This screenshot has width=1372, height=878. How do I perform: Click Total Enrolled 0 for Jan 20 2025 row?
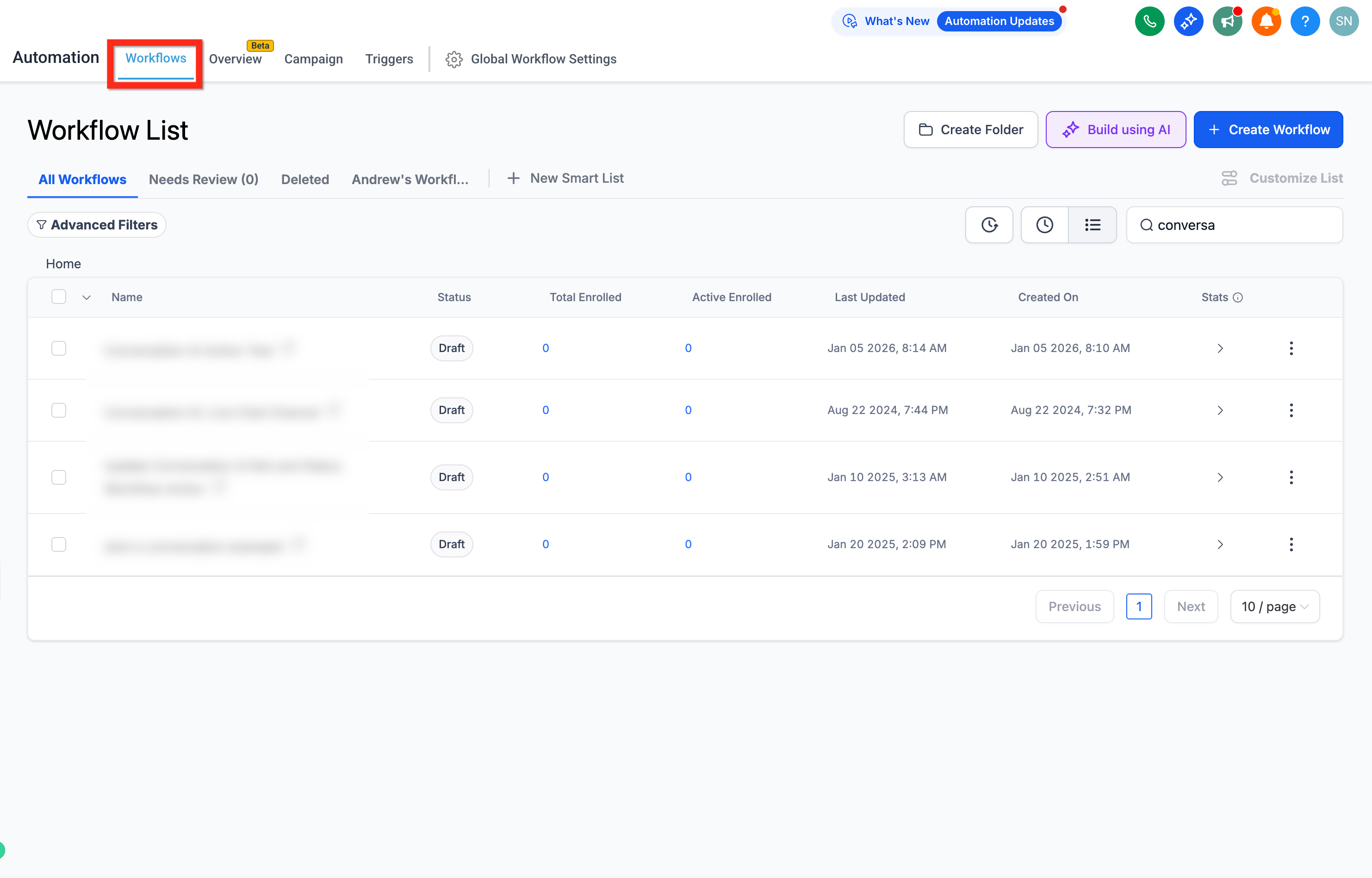545,544
